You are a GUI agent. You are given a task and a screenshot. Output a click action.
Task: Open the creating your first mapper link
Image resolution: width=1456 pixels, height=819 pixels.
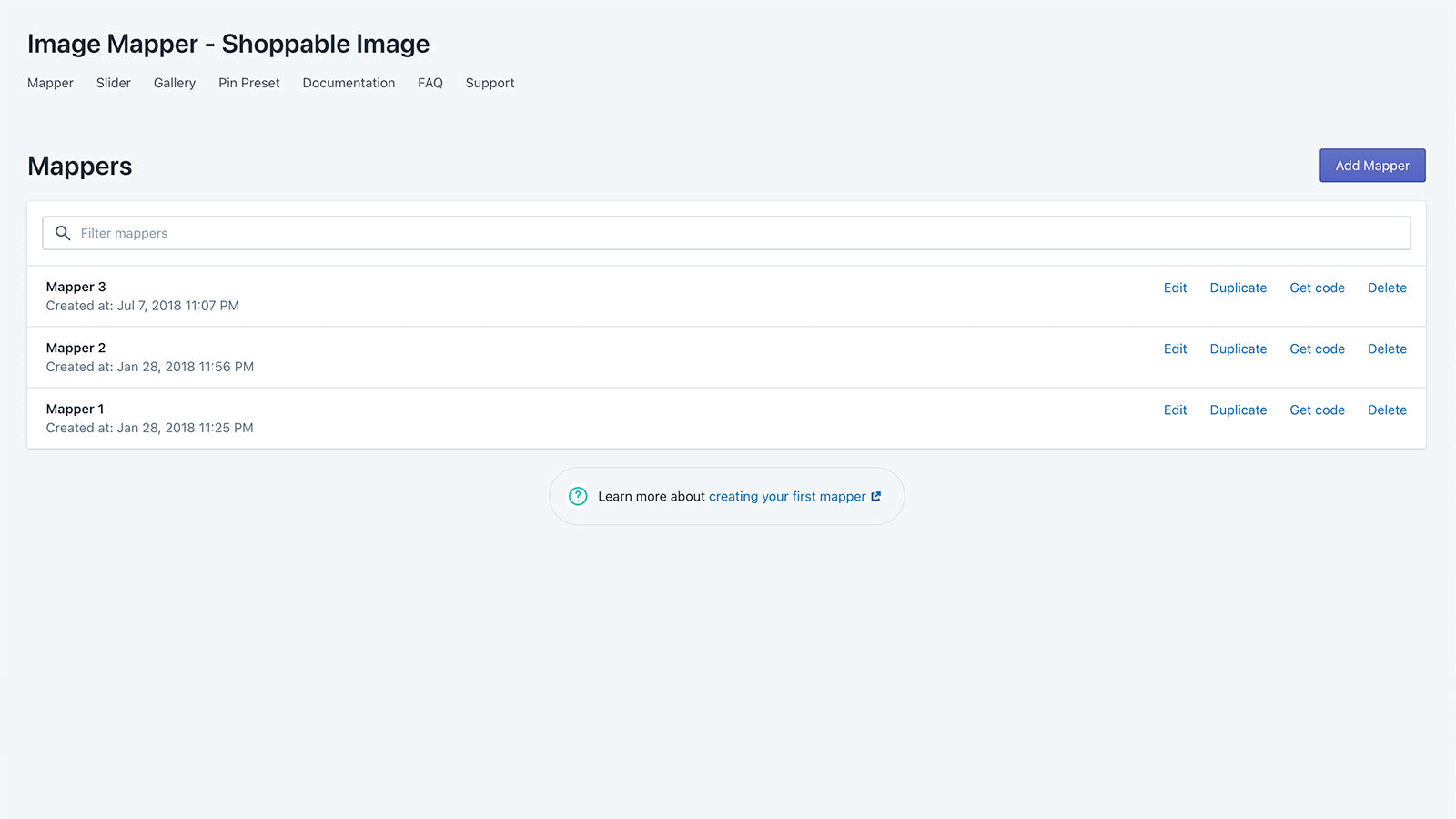coord(787,496)
